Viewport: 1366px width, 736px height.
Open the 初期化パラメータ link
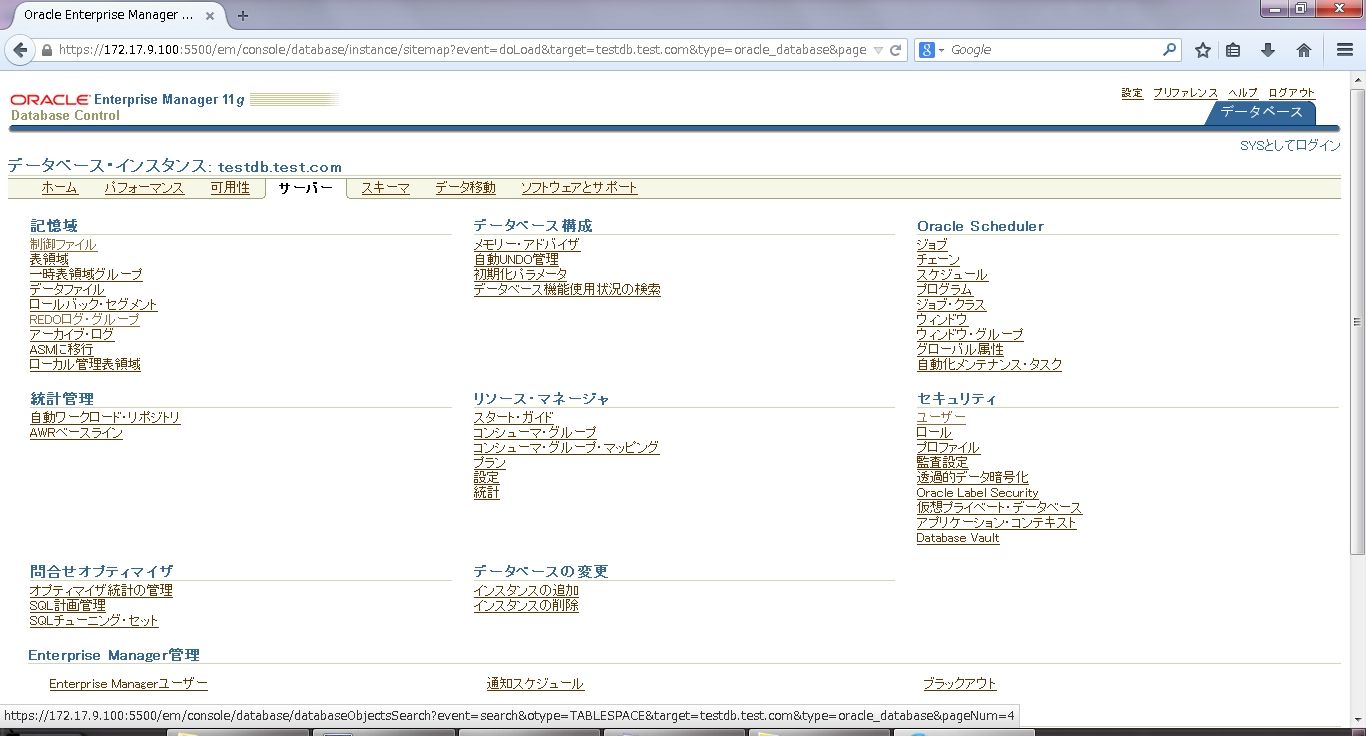click(x=520, y=274)
